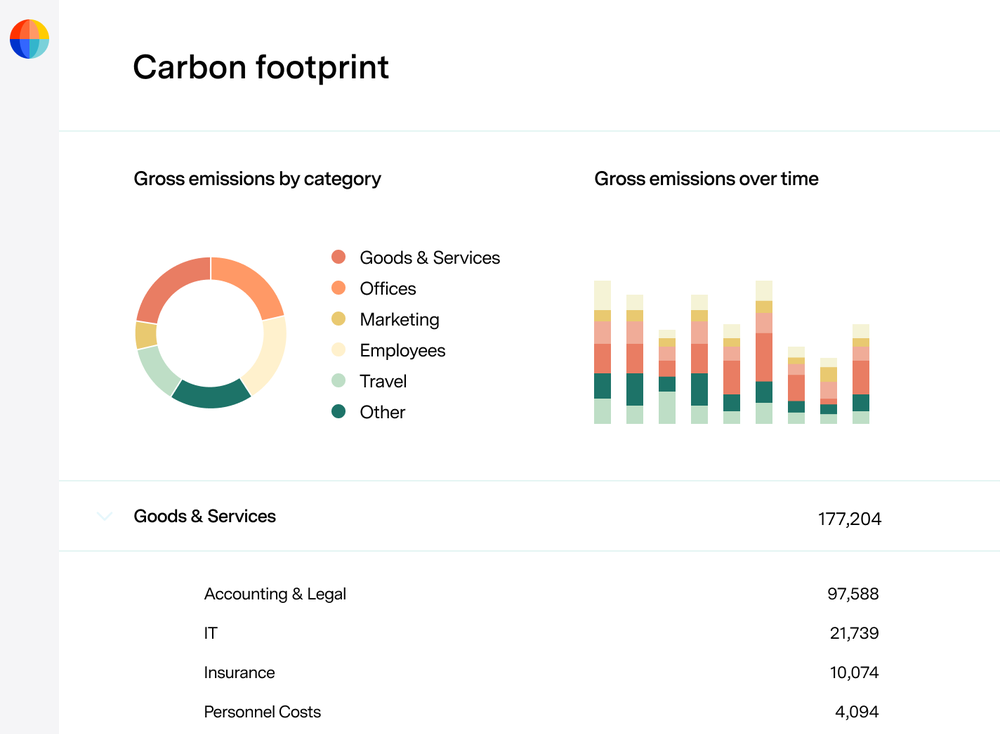Select the Accounting & Legal row

click(x=541, y=594)
